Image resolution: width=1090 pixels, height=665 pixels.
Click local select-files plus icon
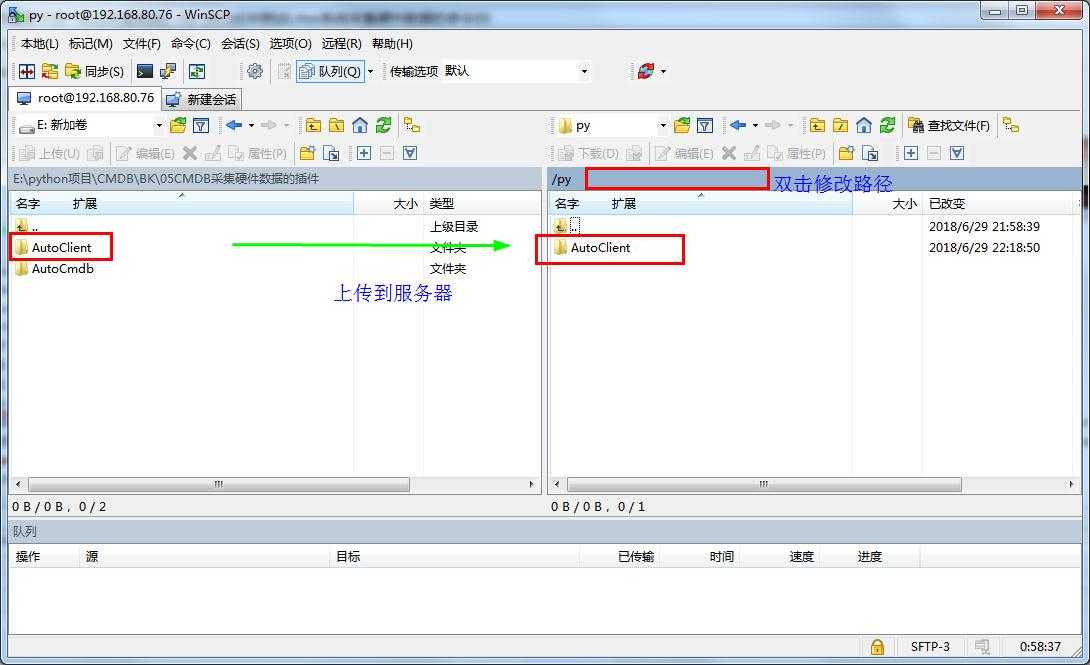click(364, 153)
